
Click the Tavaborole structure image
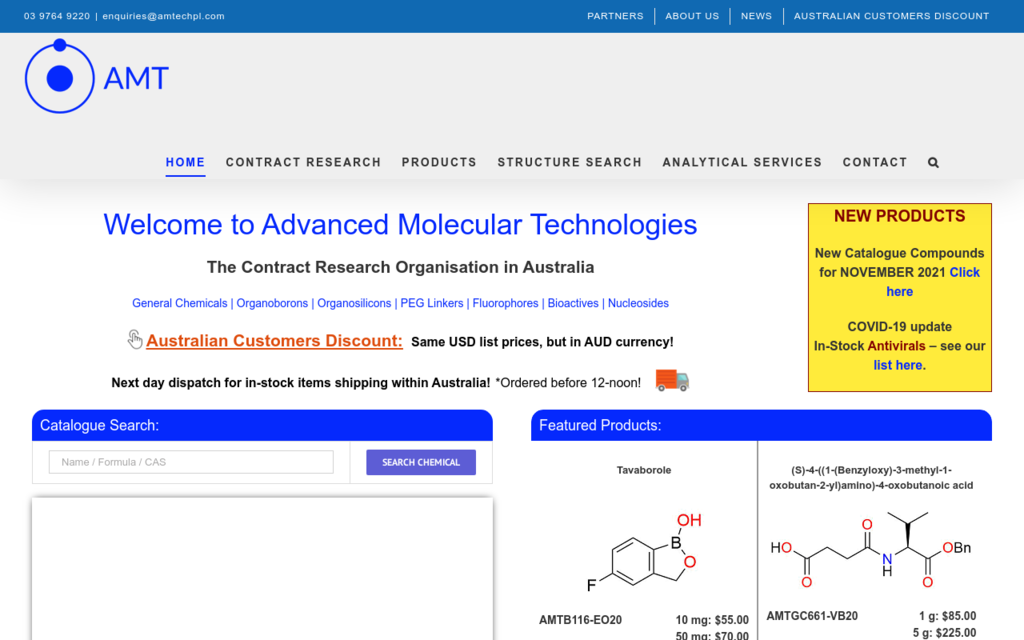tap(644, 553)
